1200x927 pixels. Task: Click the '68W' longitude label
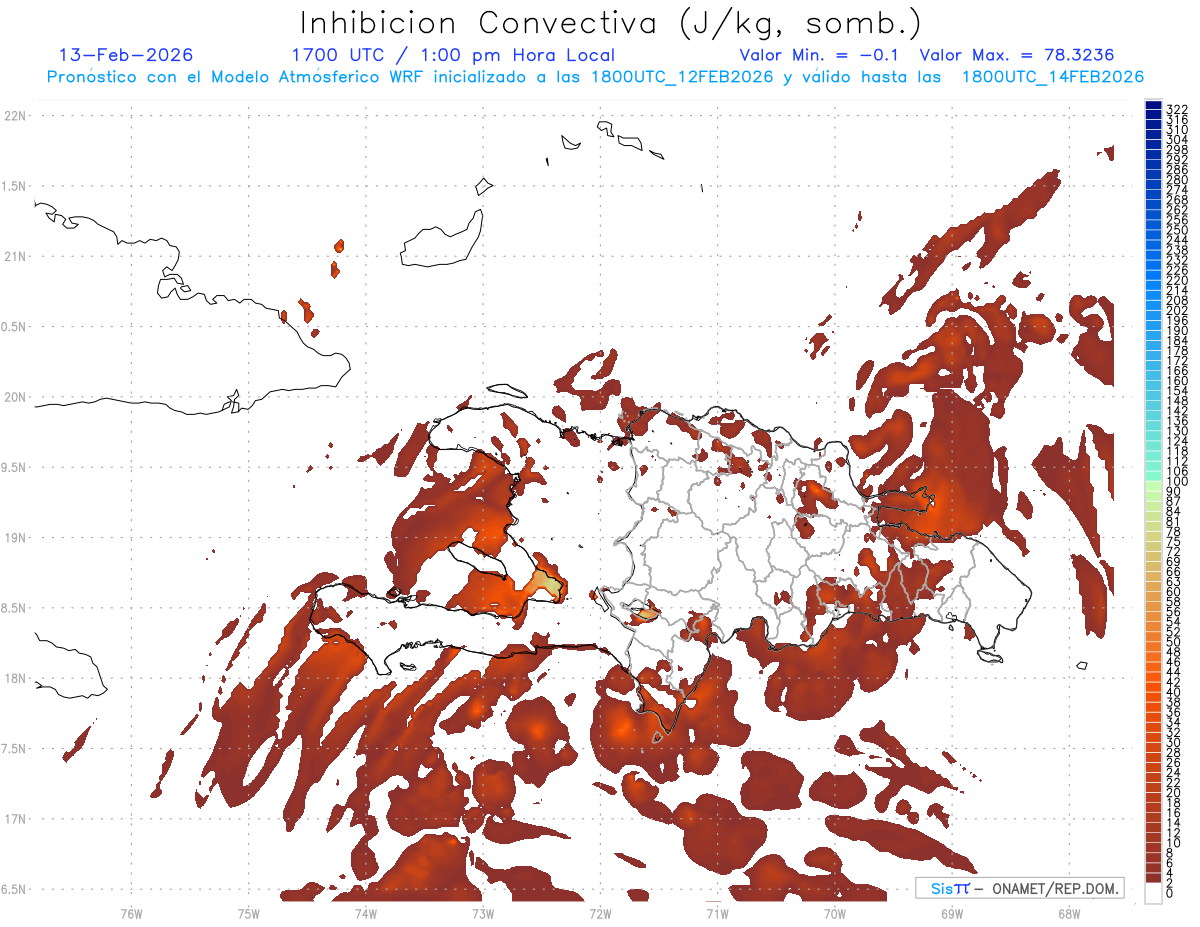tap(1069, 913)
